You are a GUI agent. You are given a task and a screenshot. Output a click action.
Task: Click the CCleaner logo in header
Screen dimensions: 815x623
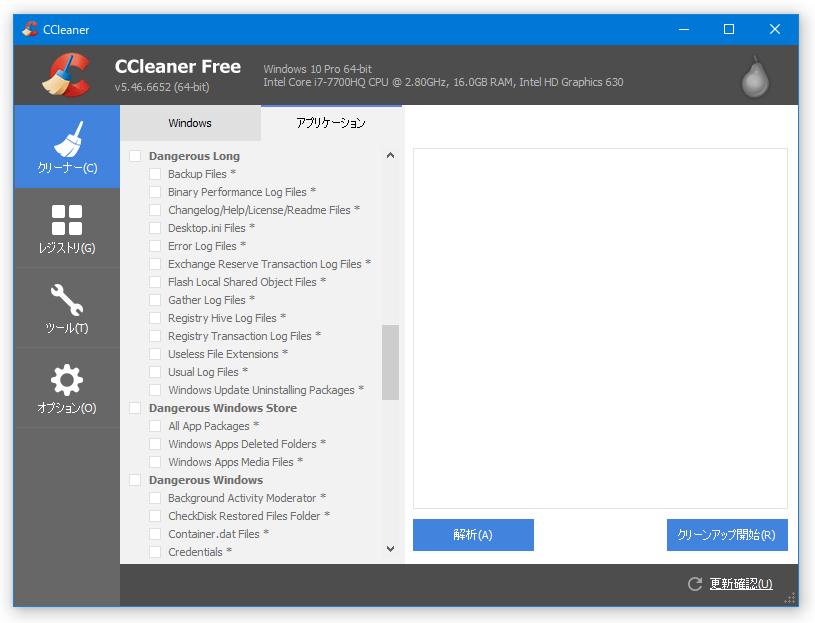(x=66, y=75)
